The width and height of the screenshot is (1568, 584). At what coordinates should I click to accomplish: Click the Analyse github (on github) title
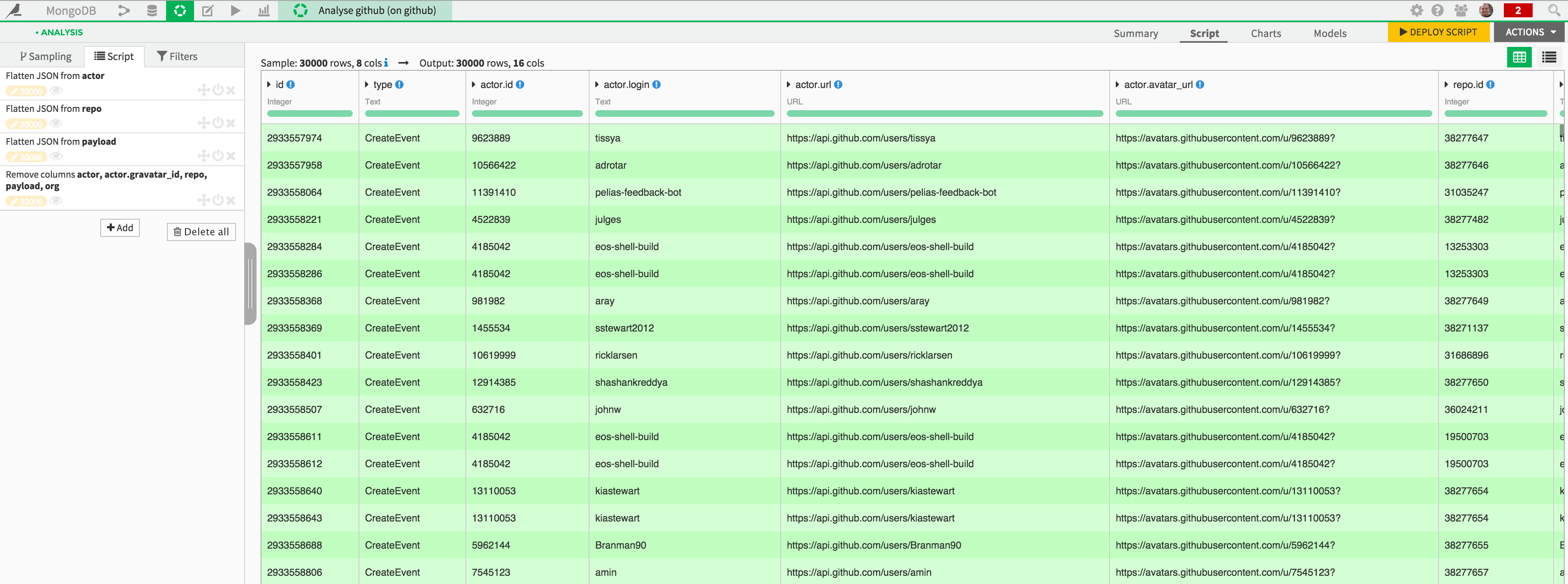pyautogui.click(x=377, y=10)
